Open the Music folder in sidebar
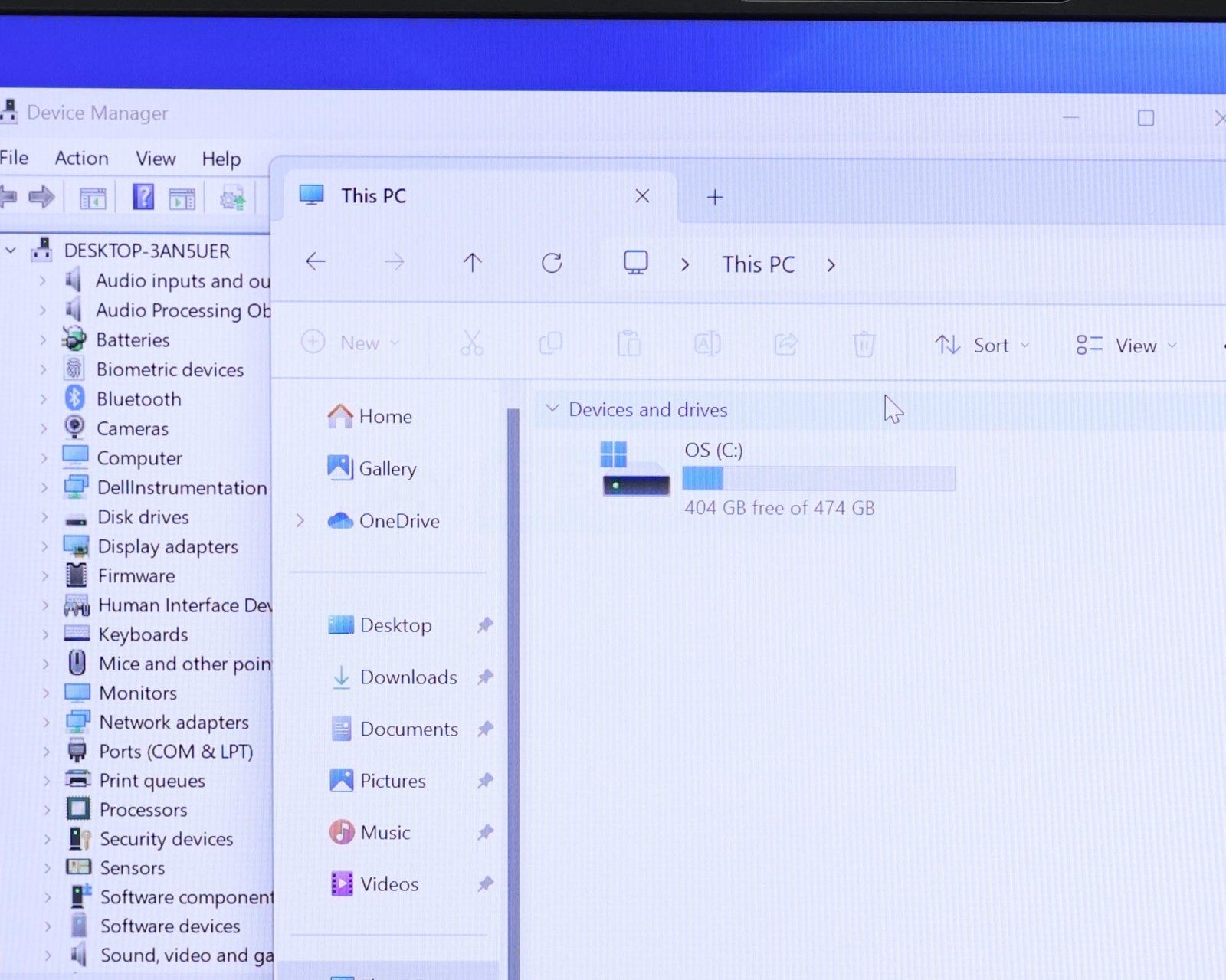The width and height of the screenshot is (1226, 980). click(385, 832)
